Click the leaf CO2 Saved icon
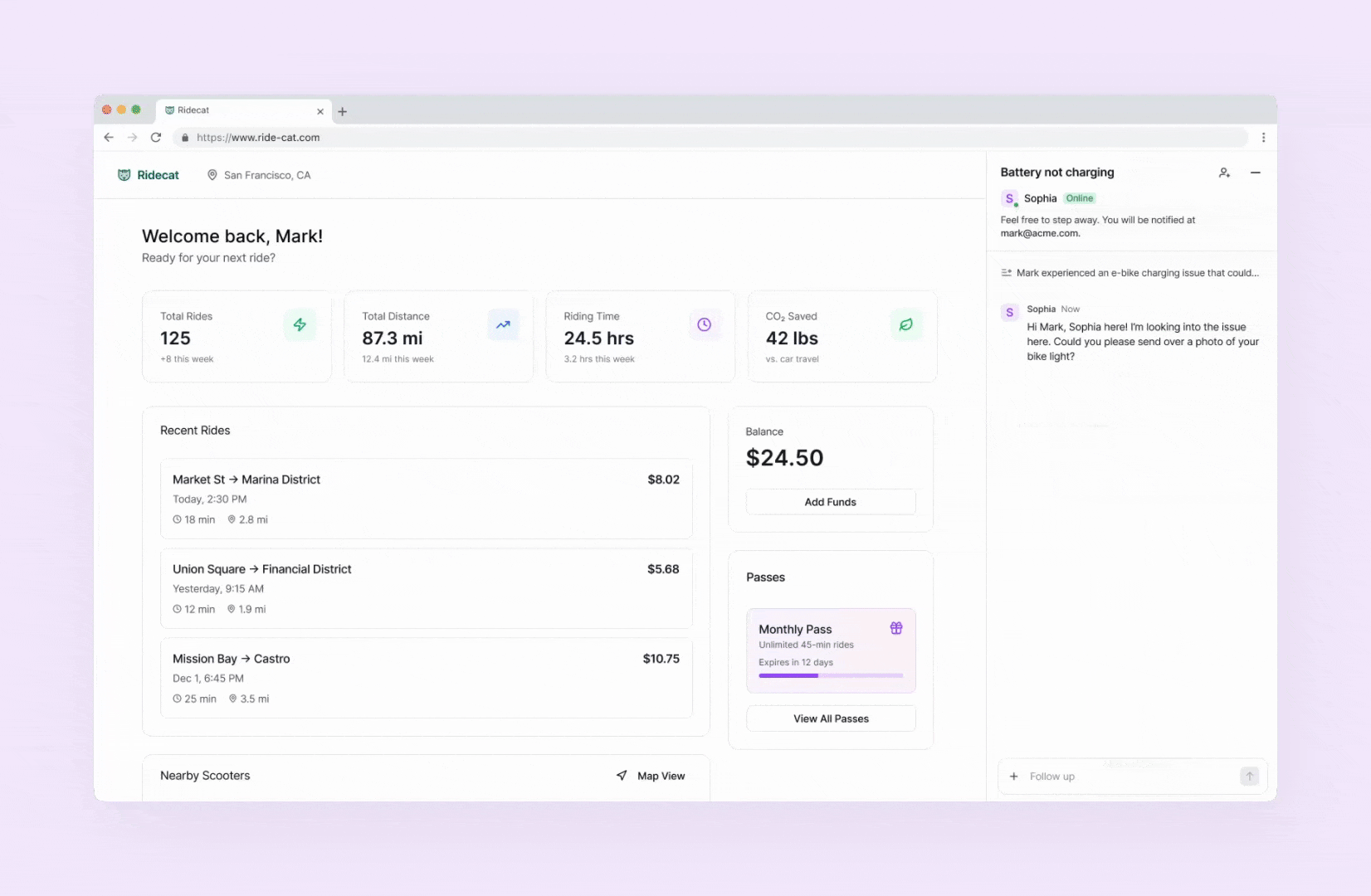 (x=906, y=324)
